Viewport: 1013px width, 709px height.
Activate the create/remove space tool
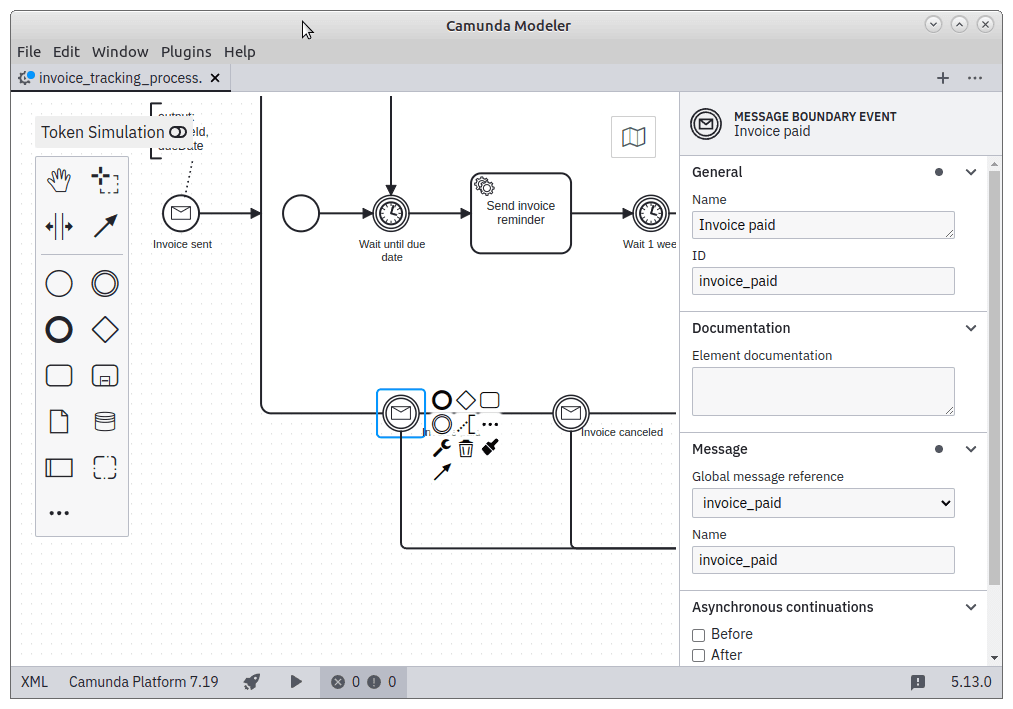click(x=59, y=226)
